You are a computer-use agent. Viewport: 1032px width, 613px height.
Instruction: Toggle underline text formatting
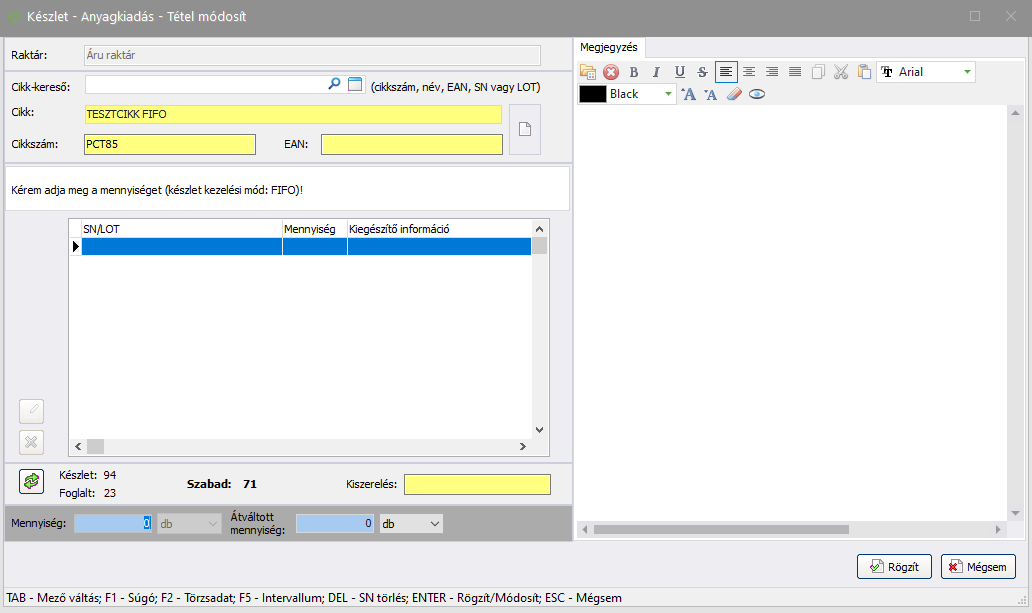[x=679, y=72]
